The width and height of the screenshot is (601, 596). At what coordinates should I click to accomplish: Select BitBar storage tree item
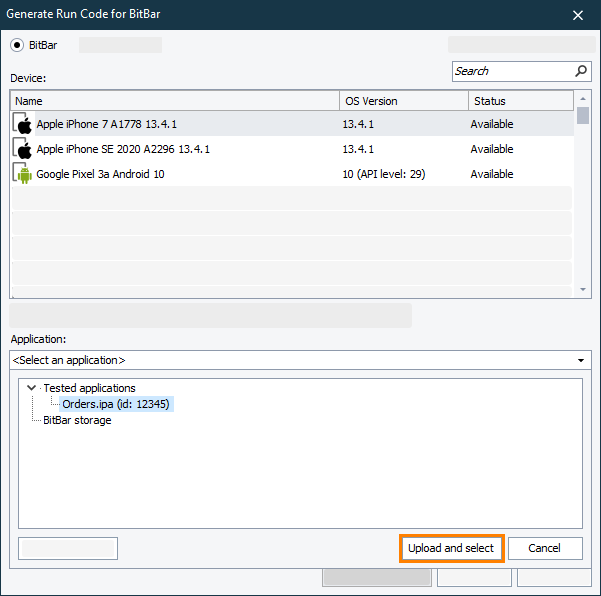pyautogui.click(x=77, y=420)
